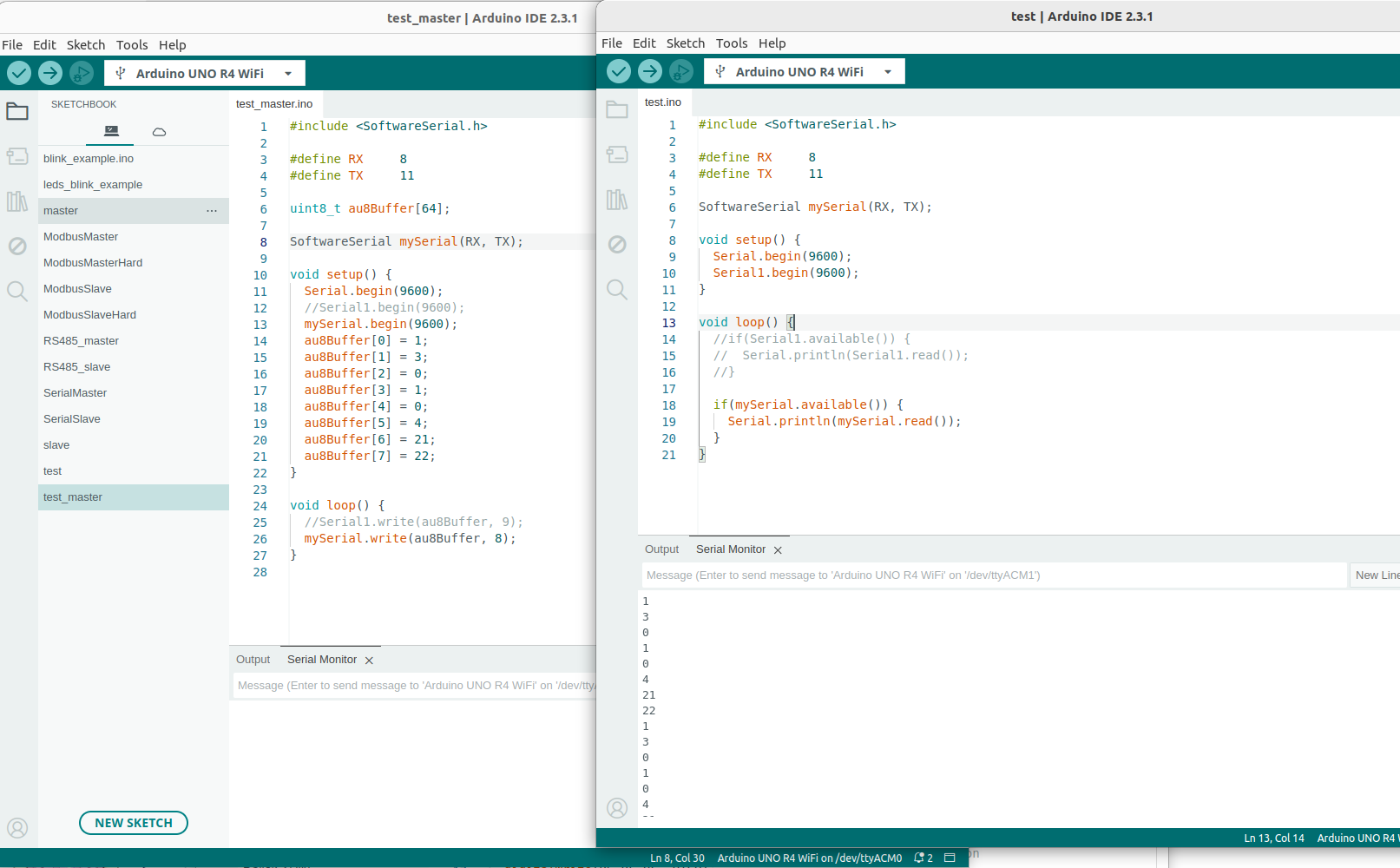Open Library Manager icon in test_master sidebar

(17, 201)
